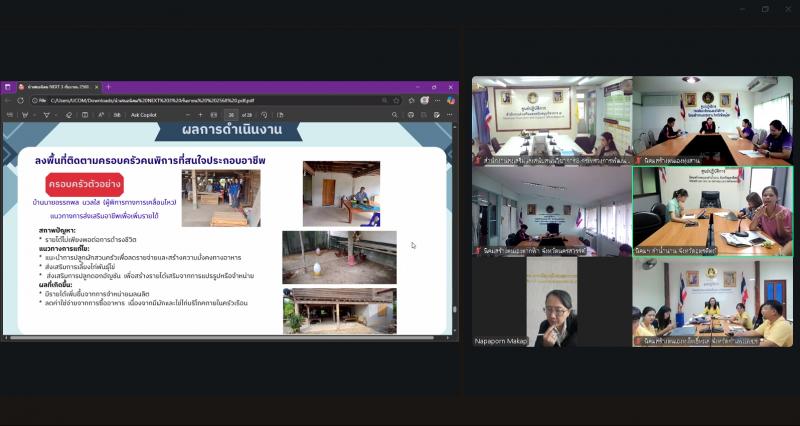Toggle fit to width view

[x=214, y=115]
